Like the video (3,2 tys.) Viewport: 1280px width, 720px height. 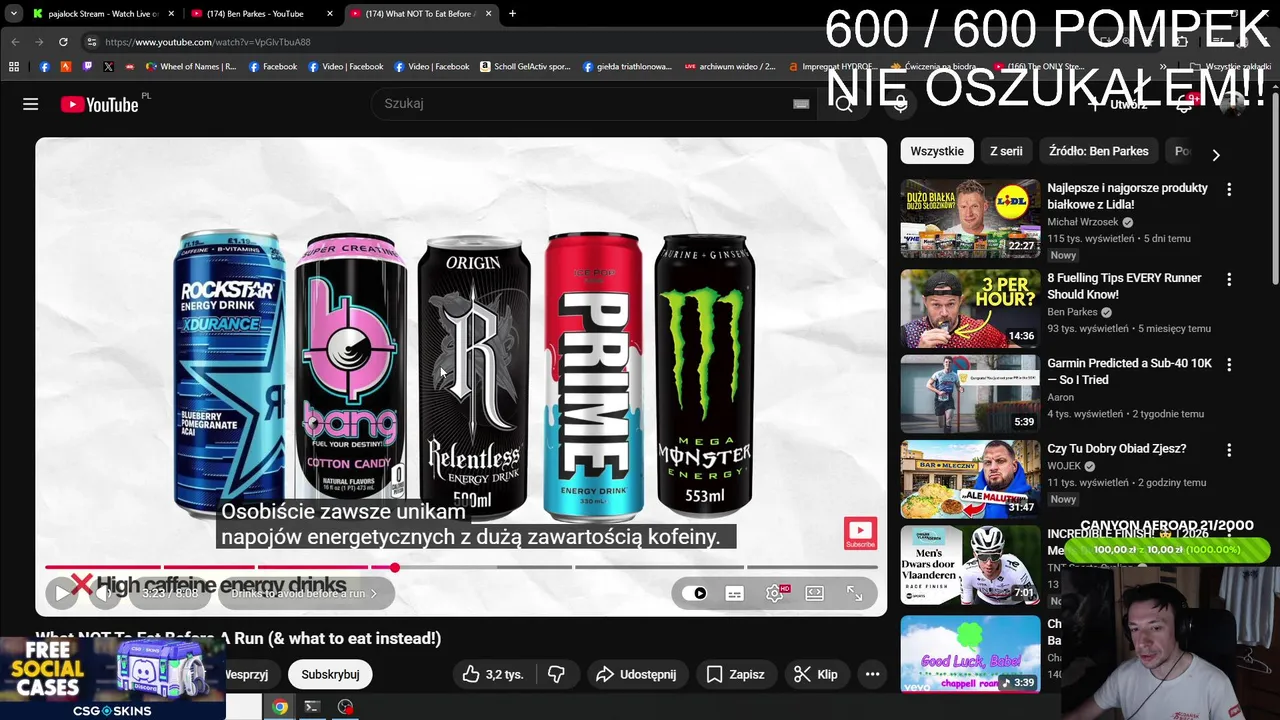coord(493,674)
